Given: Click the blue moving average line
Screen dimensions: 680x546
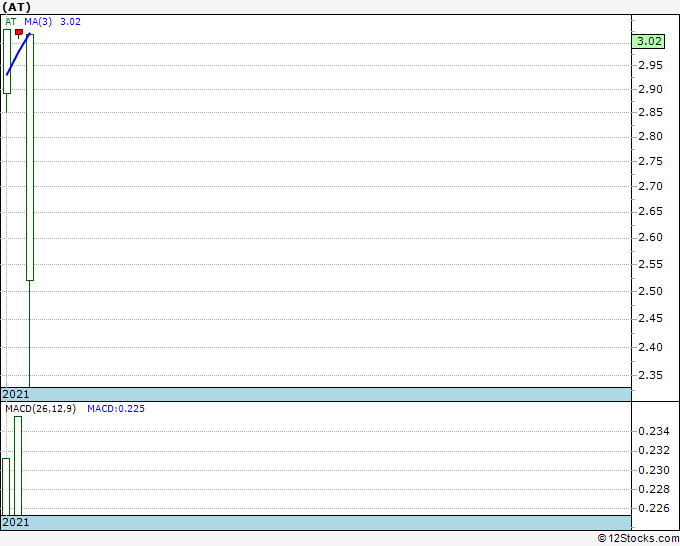Looking at the screenshot, I should [18, 54].
